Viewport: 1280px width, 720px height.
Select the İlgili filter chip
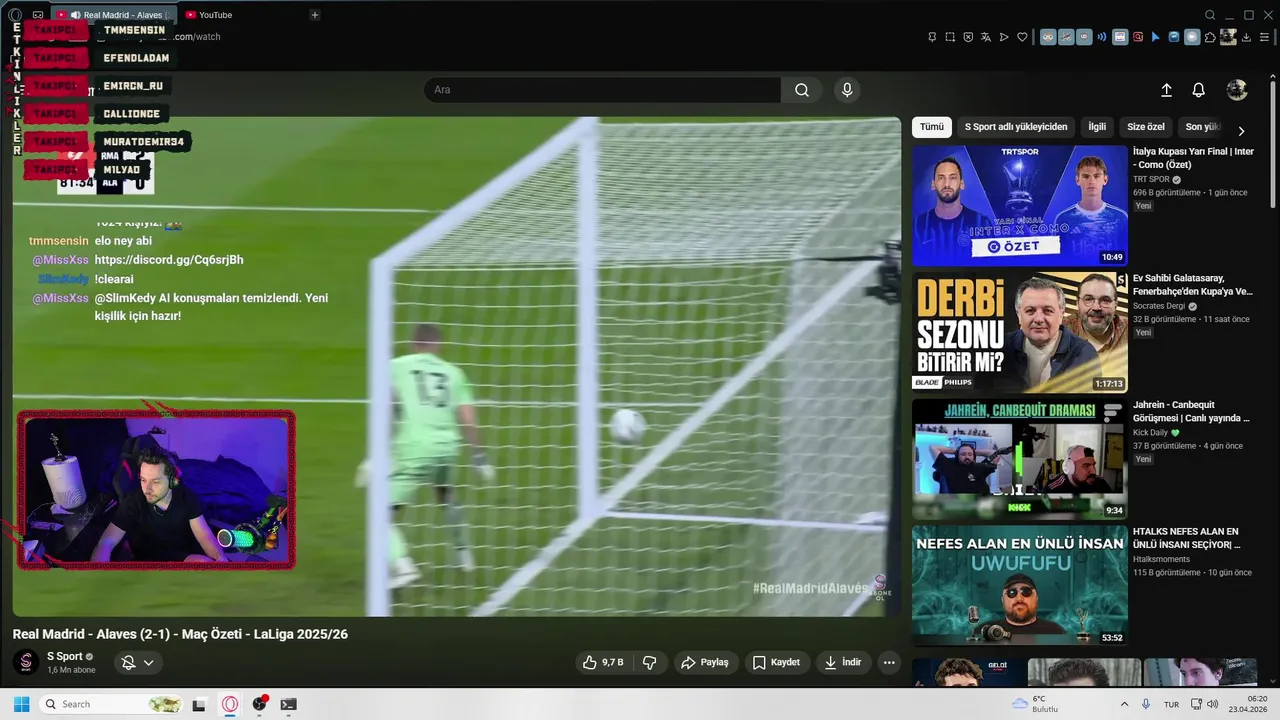pyautogui.click(x=1097, y=127)
